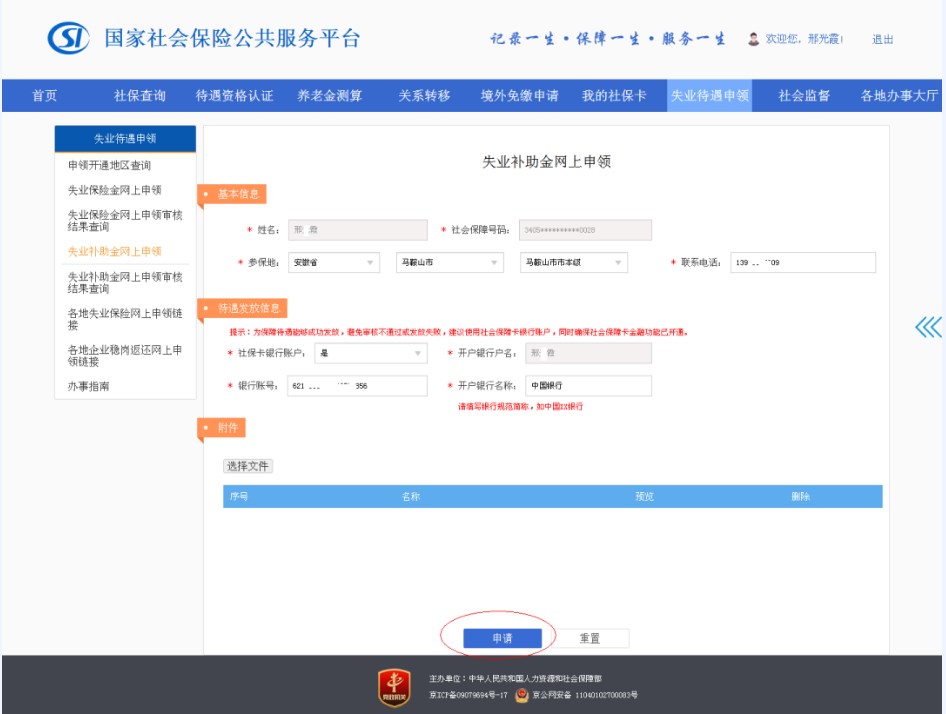Expand the side panel with double-chevron arrow
Image resolution: width=946 pixels, height=714 pixels.
(x=928, y=327)
